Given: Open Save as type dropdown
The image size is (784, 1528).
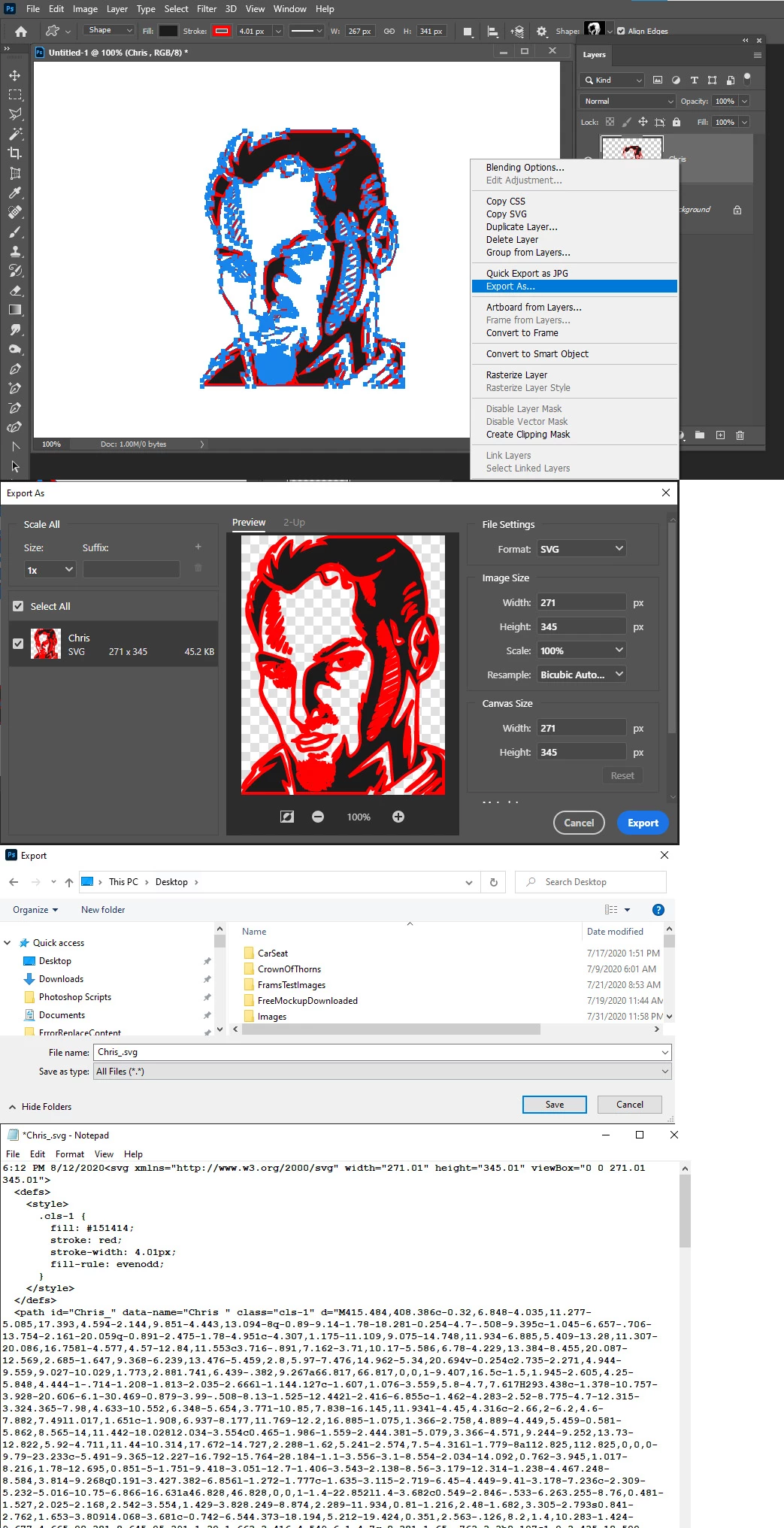Looking at the screenshot, I should tap(382, 1072).
